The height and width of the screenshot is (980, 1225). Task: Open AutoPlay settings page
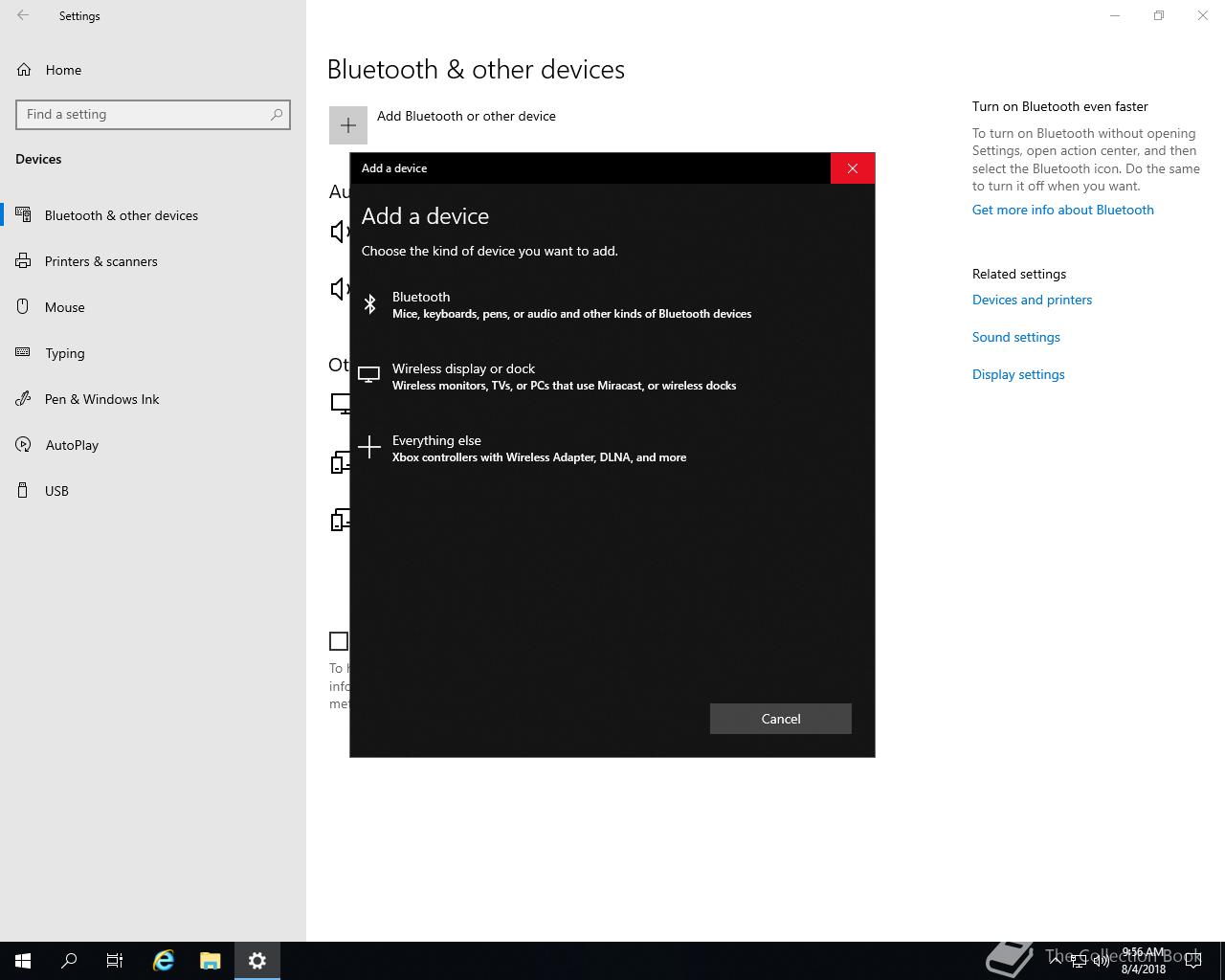tap(153, 445)
